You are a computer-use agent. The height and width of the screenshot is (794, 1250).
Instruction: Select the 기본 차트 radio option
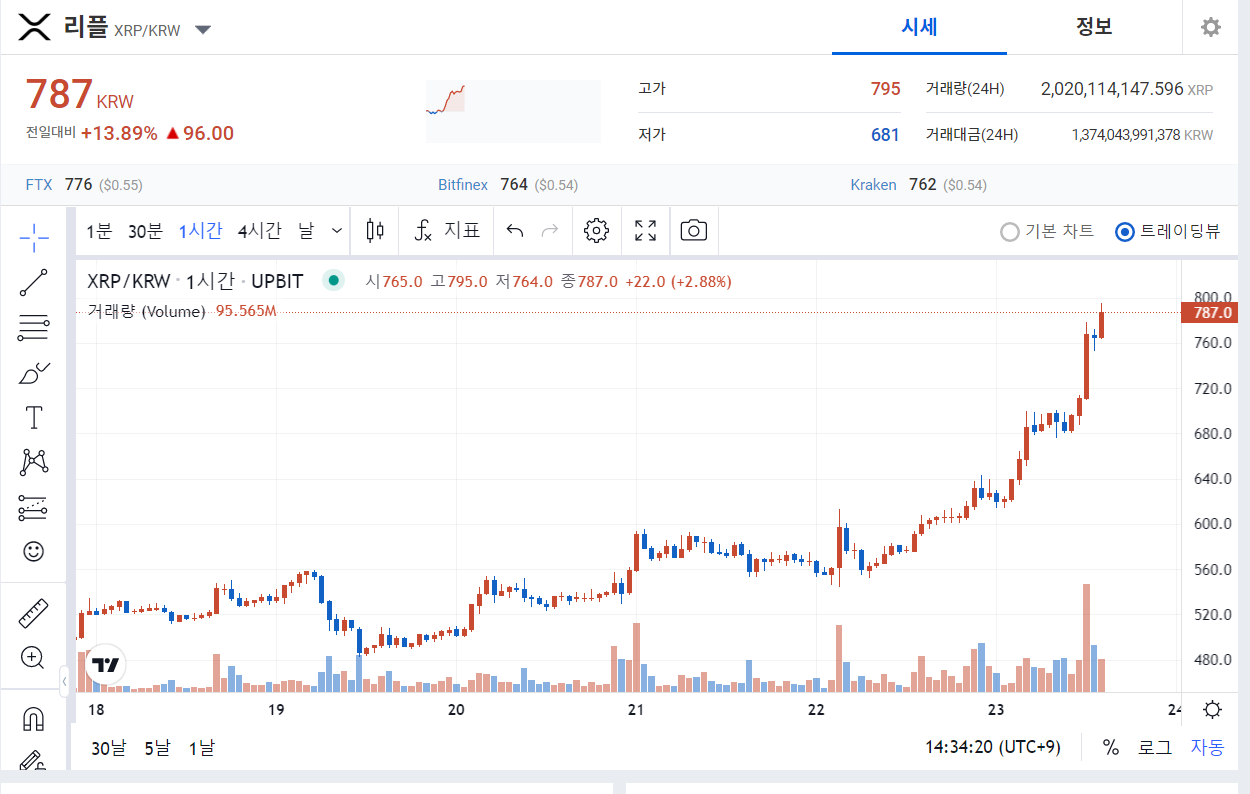[x=1047, y=231]
